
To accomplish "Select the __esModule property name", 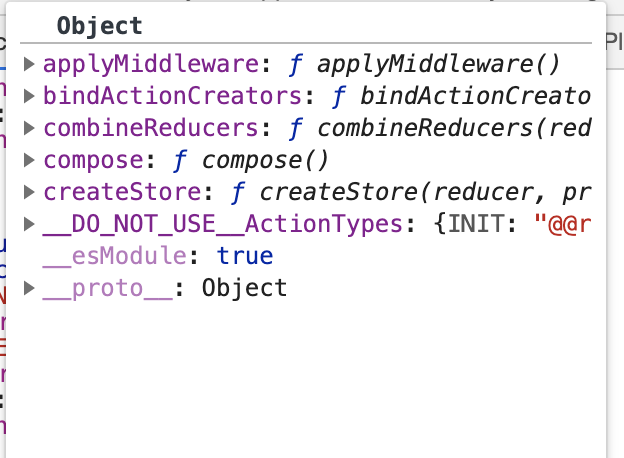I will 115,256.
